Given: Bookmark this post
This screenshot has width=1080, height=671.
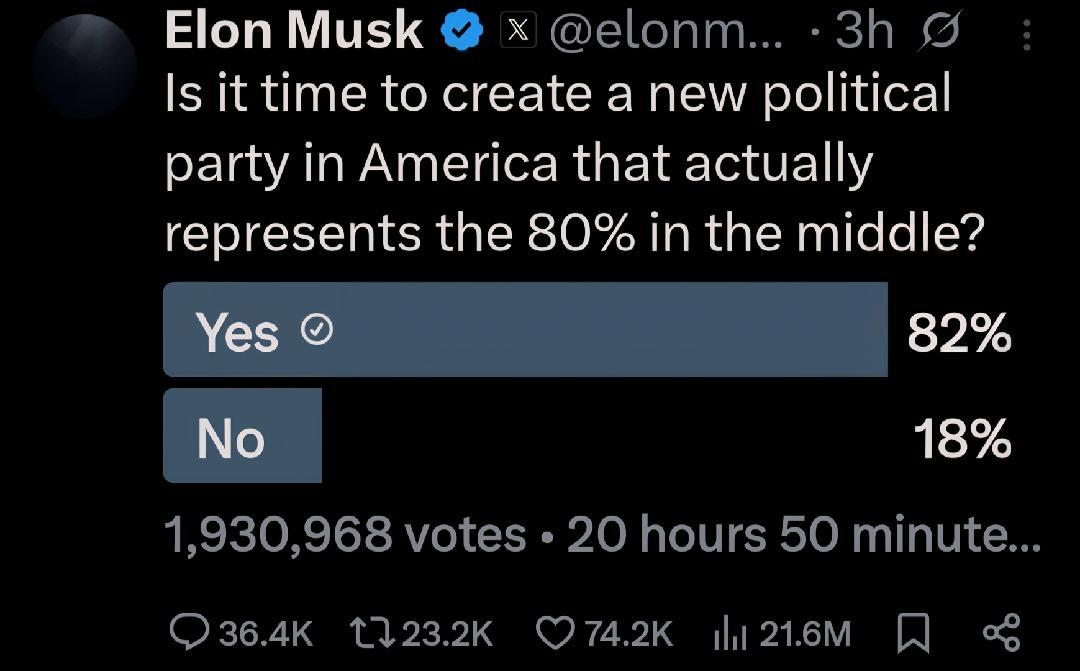Looking at the screenshot, I should [916, 632].
